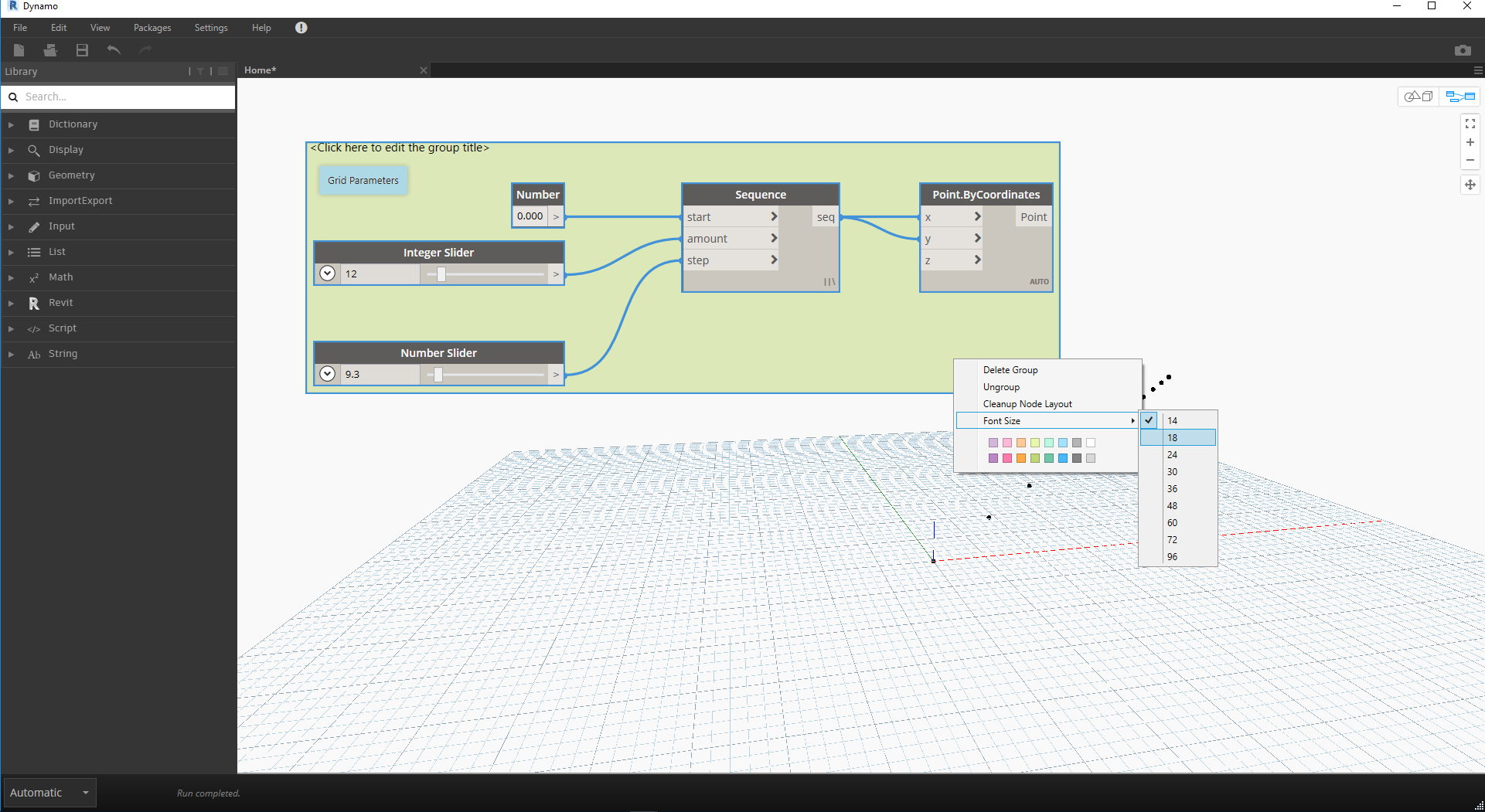Click the Undo toolbar icon

[114, 50]
